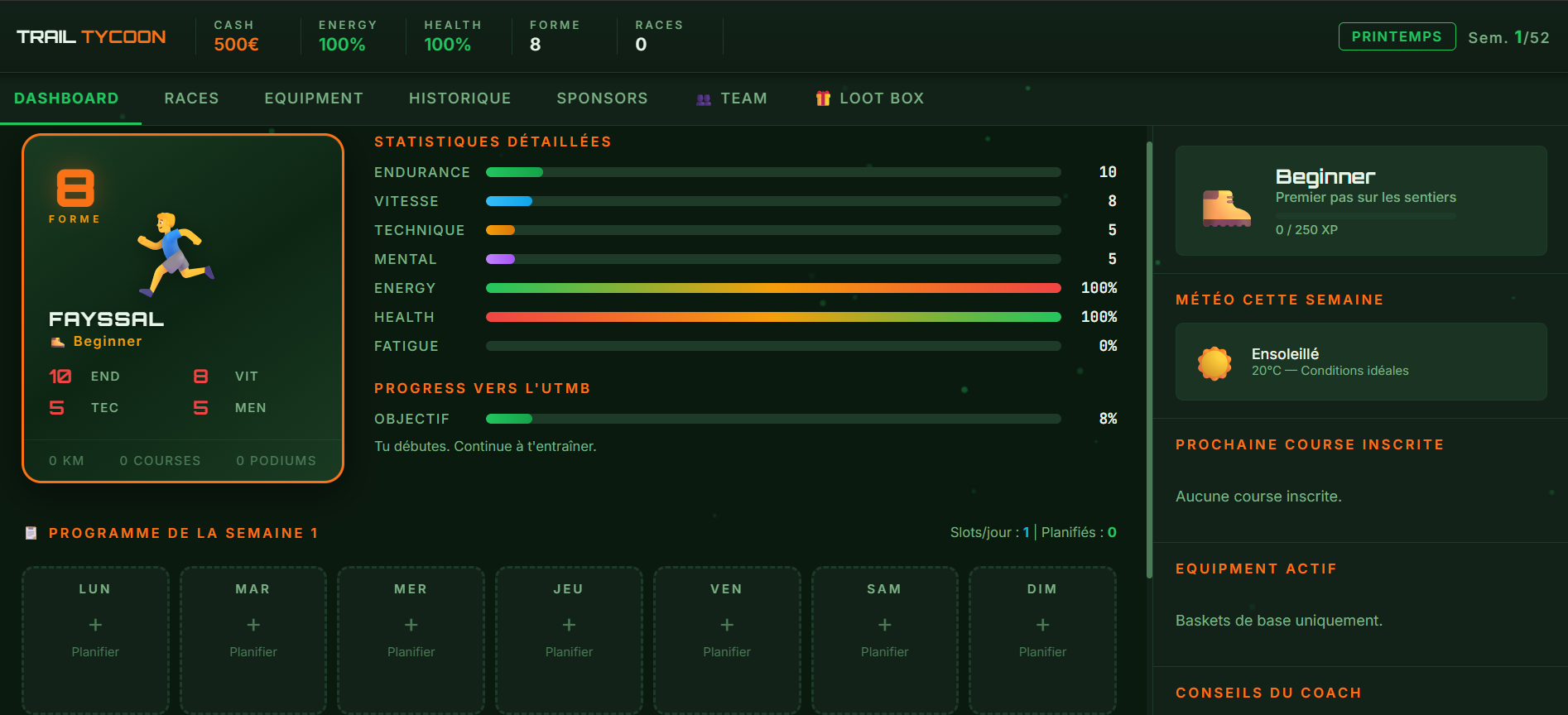Viewport: 1568px width, 715px height.
Task: Click the Printemps season badge
Action: tap(1397, 36)
